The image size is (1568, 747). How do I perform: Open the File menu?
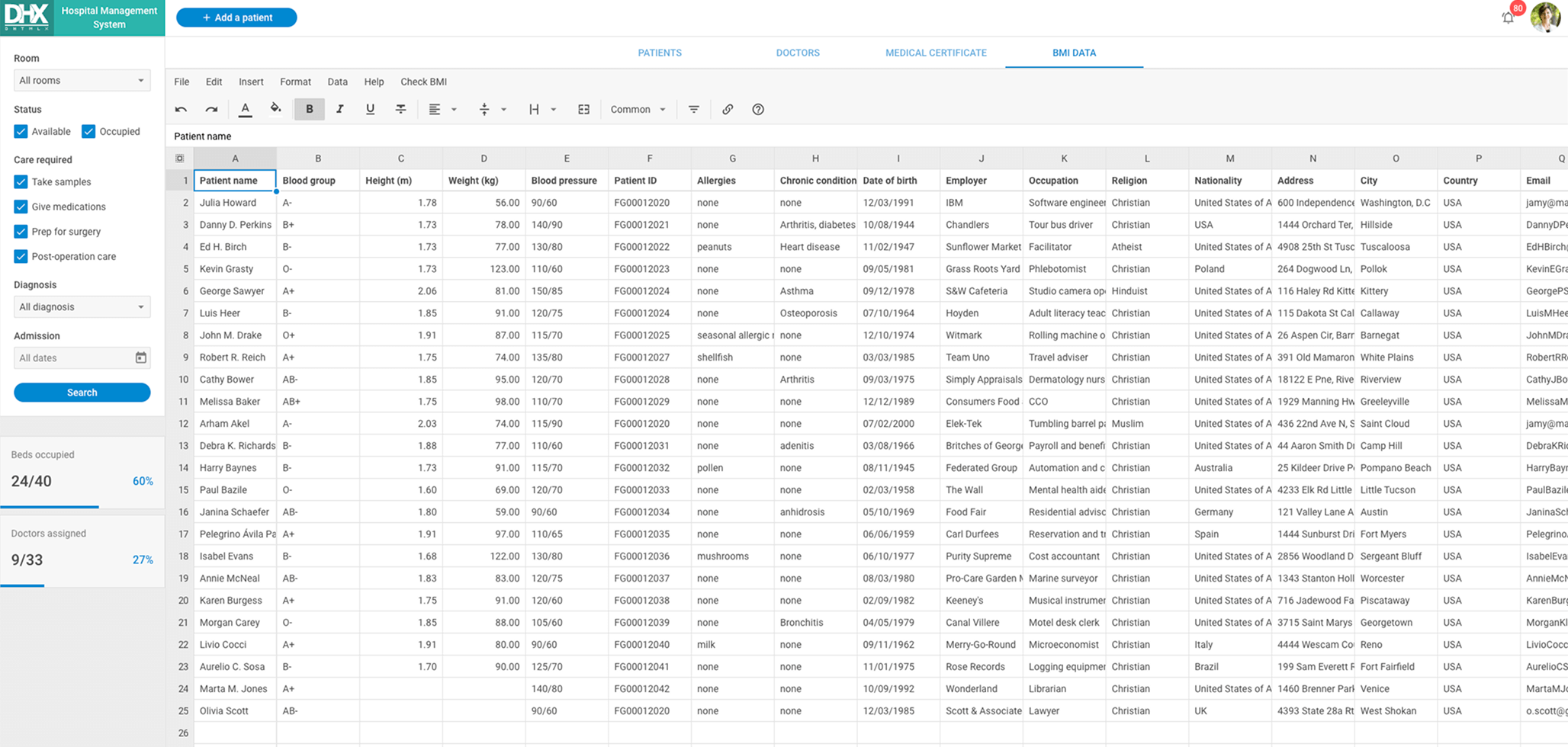tap(182, 82)
